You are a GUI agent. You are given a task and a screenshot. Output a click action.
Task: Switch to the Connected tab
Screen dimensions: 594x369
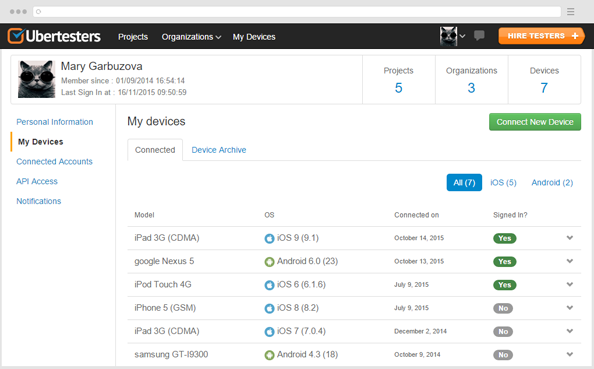coord(155,150)
